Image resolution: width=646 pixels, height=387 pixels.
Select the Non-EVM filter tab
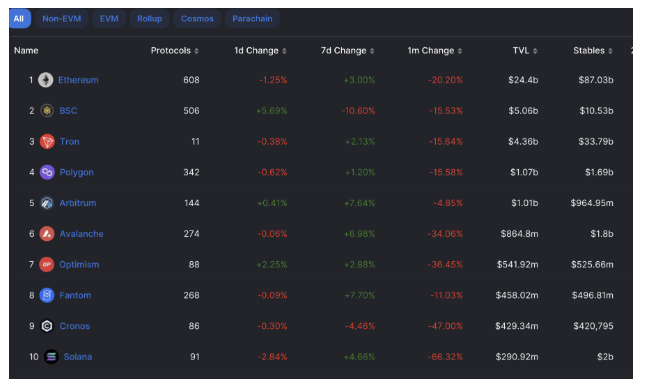point(62,19)
